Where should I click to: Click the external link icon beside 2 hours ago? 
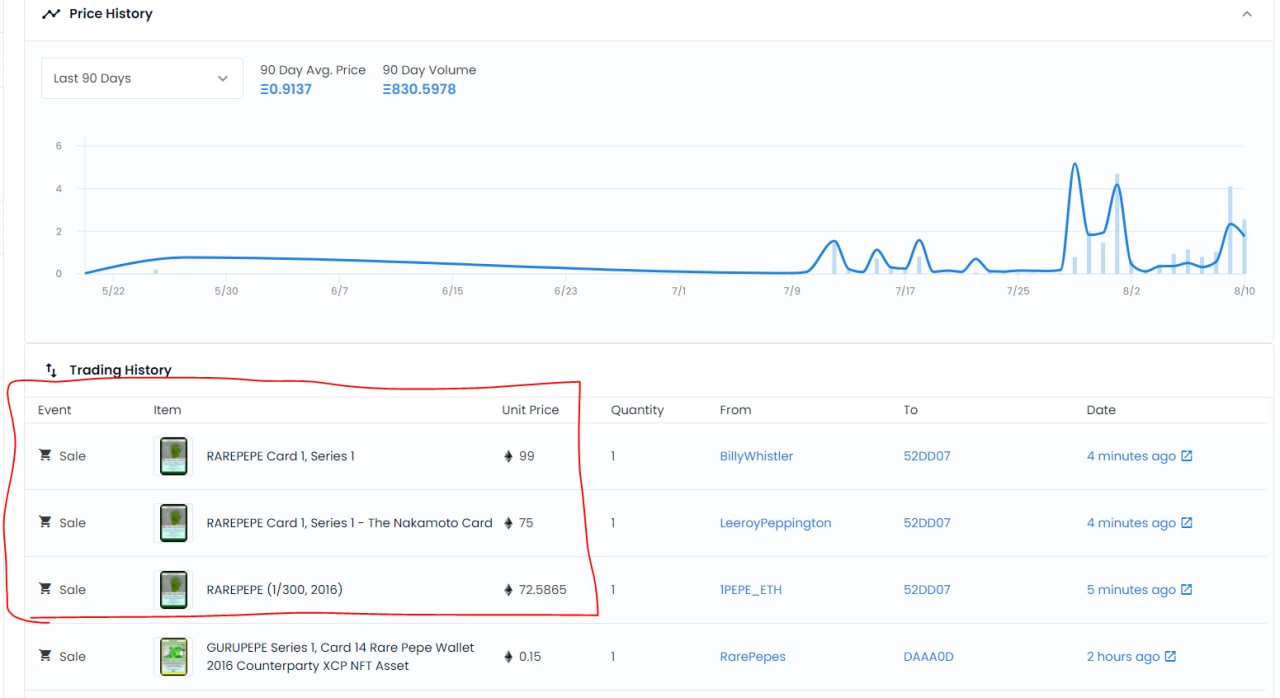click(1171, 657)
